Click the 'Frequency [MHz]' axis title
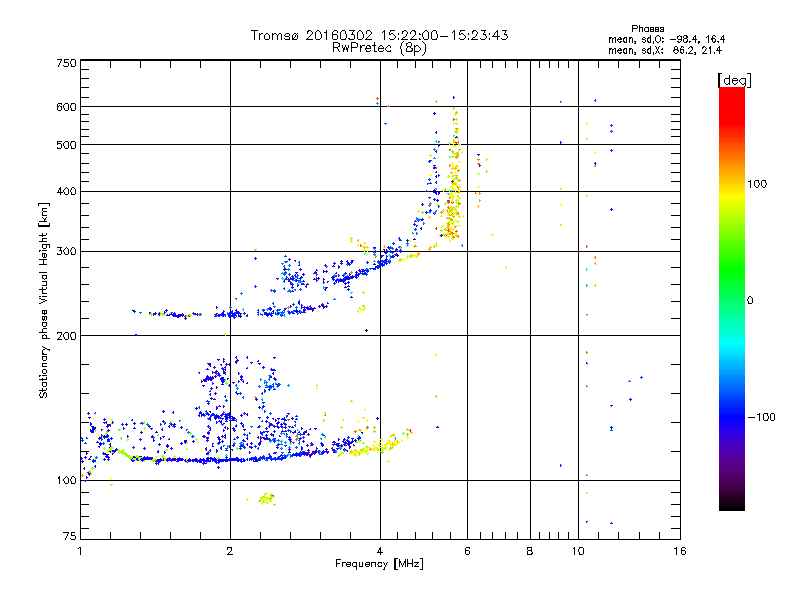Image resolution: width=800 pixels, height=600 pixels. point(379,564)
